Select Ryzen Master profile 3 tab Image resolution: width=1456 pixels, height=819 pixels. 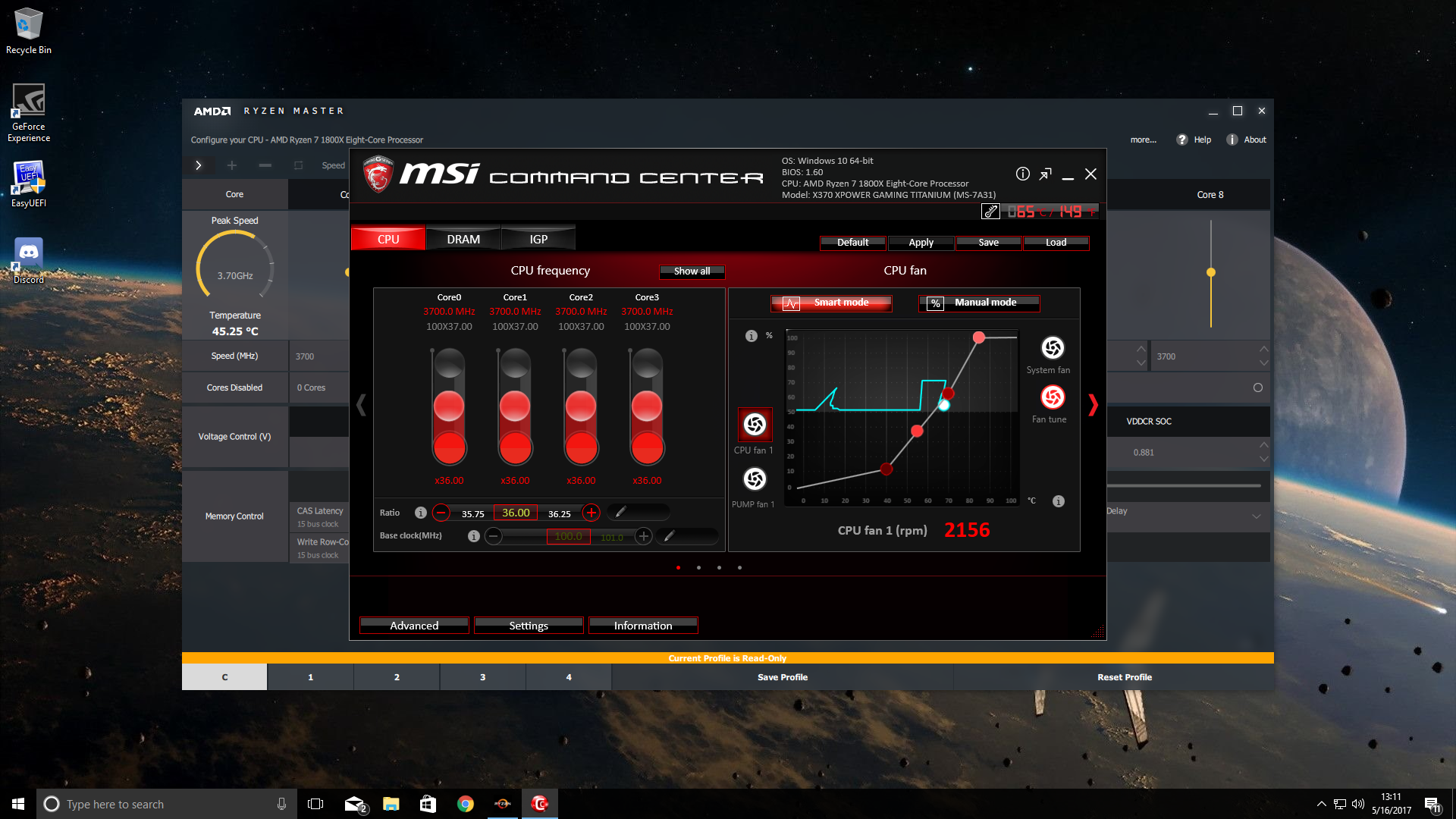pos(482,677)
